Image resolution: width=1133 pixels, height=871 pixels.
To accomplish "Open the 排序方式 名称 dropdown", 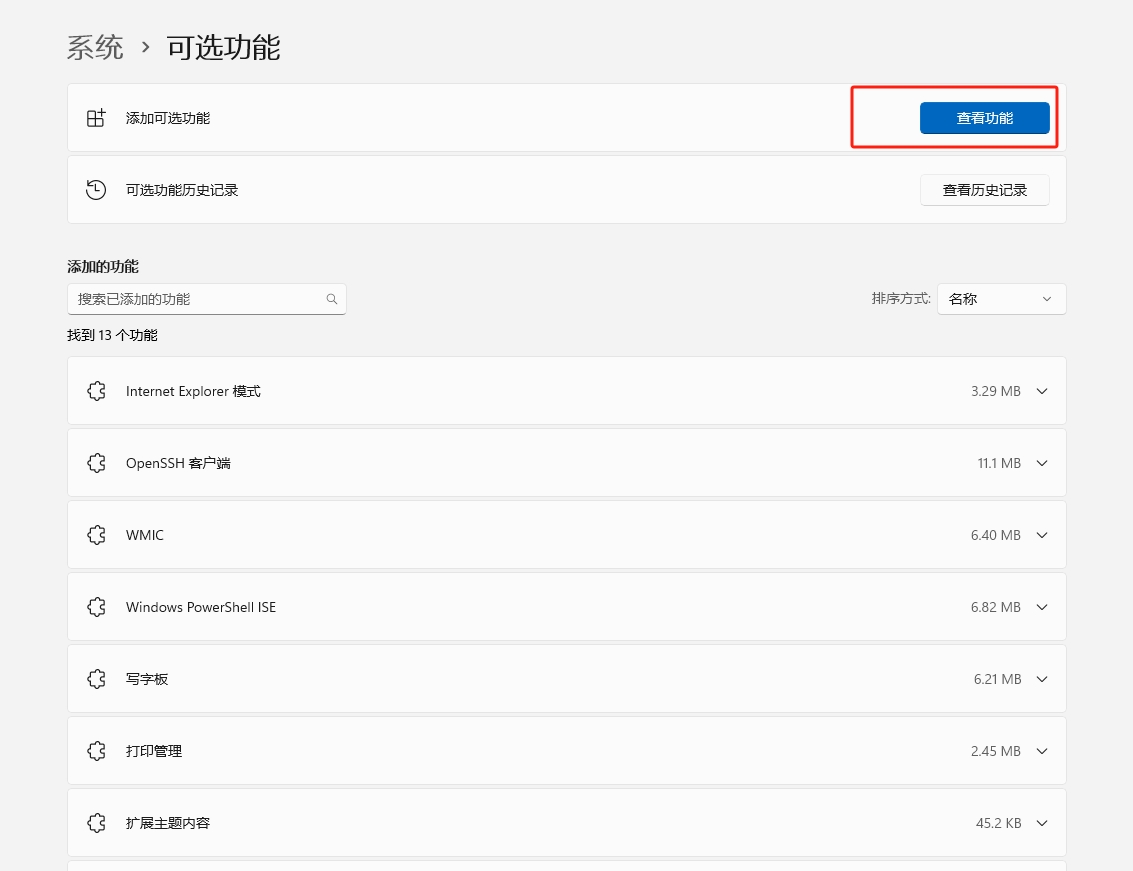I will [1001, 298].
